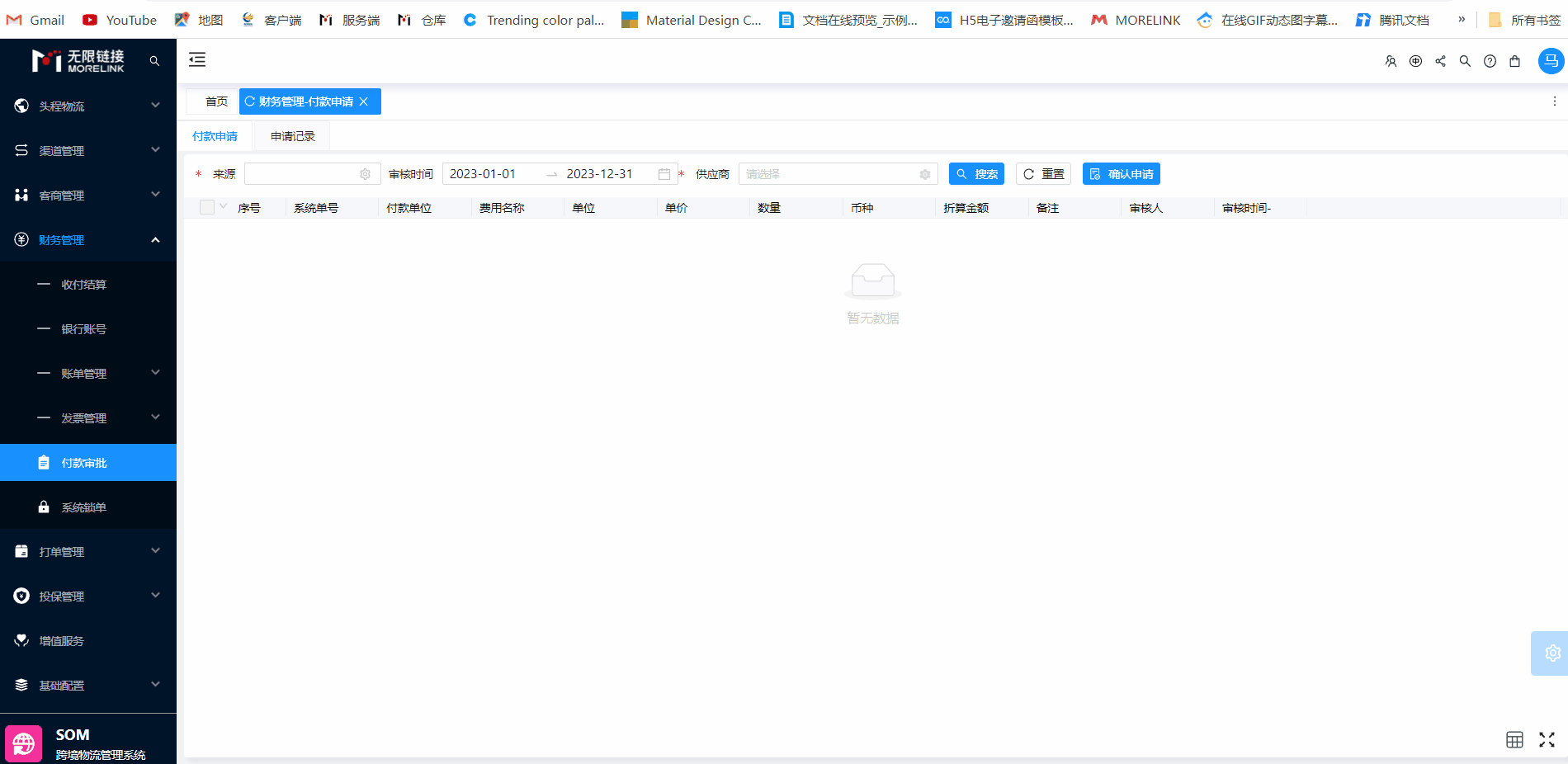Switch to the 付款申请 sub-tab
Viewport: 1568px width, 764px height.
[x=215, y=136]
